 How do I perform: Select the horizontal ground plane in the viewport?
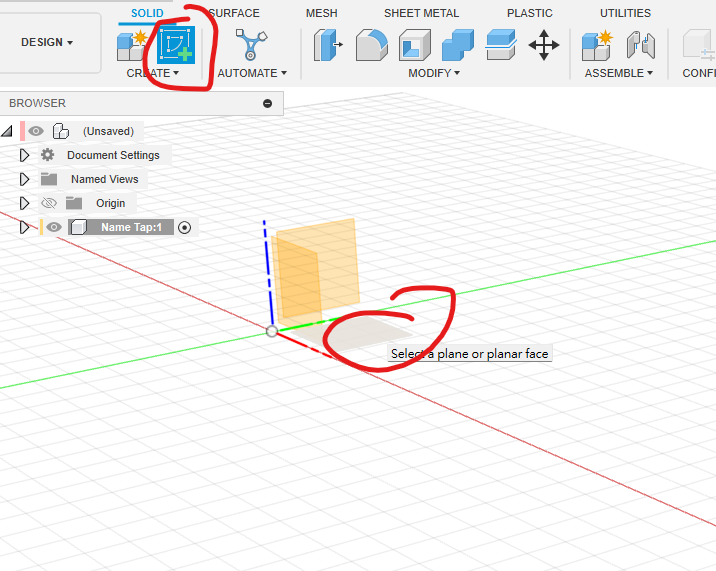(365, 332)
